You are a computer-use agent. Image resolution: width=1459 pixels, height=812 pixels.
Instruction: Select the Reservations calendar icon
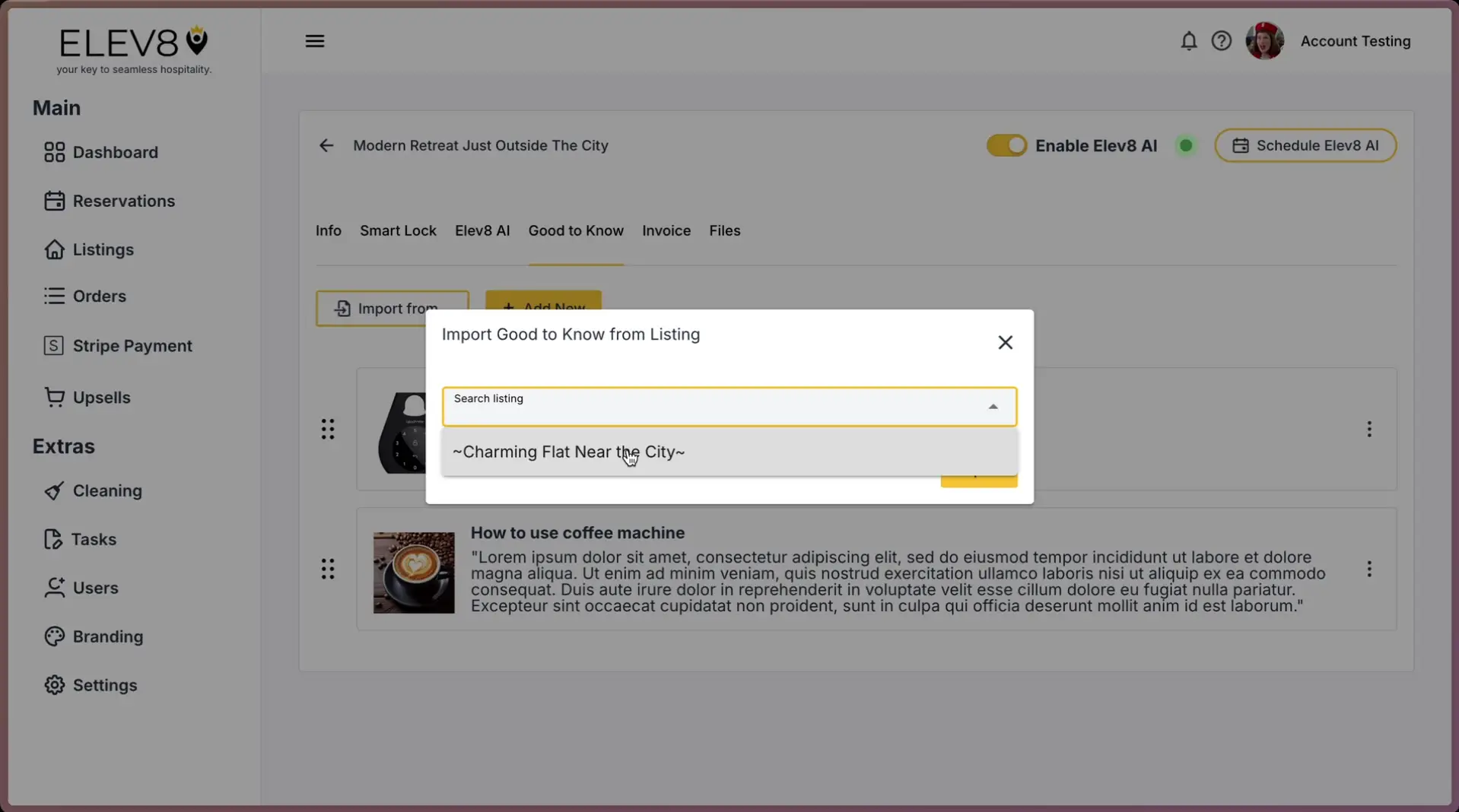52,201
